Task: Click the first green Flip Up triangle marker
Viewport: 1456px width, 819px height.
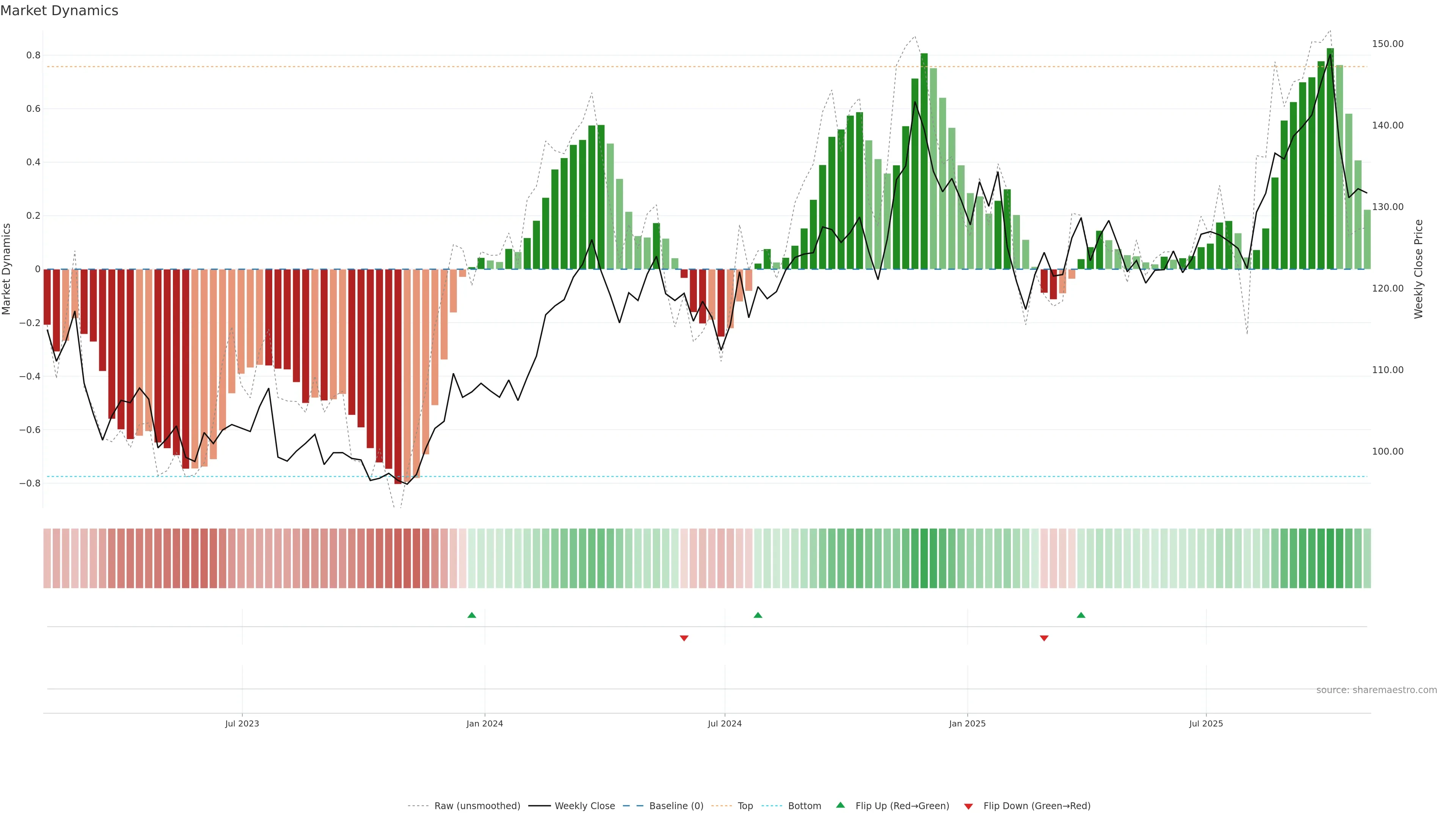Action: [472, 615]
